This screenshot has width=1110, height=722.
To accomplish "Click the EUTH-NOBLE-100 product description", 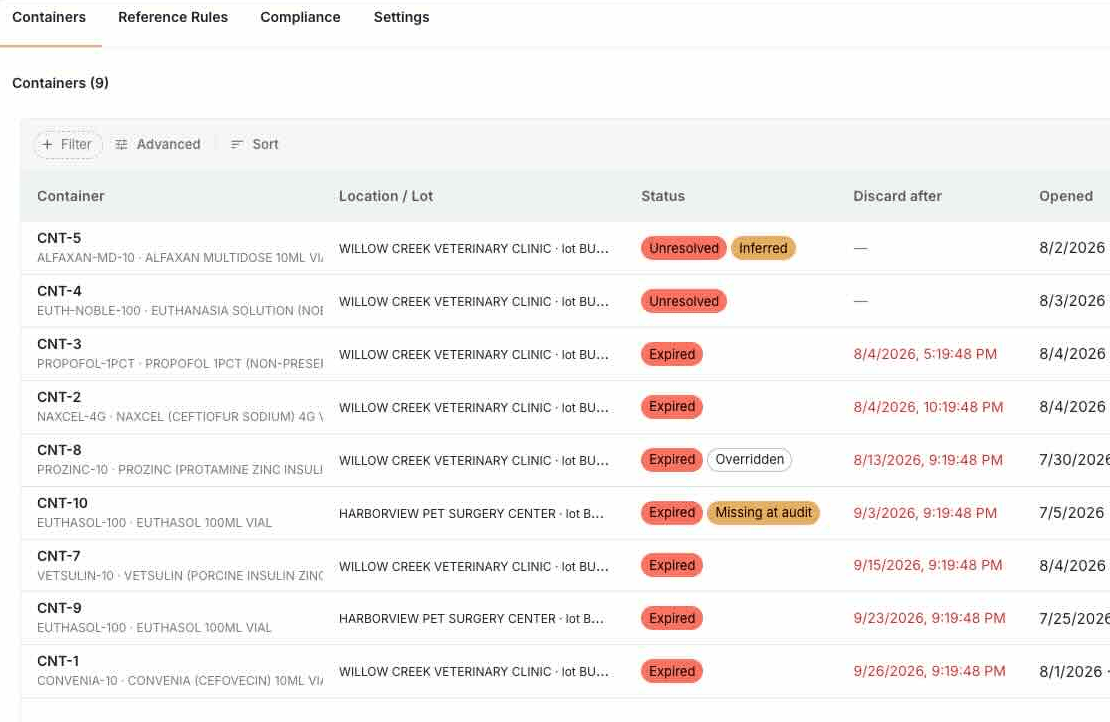I will point(180,311).
